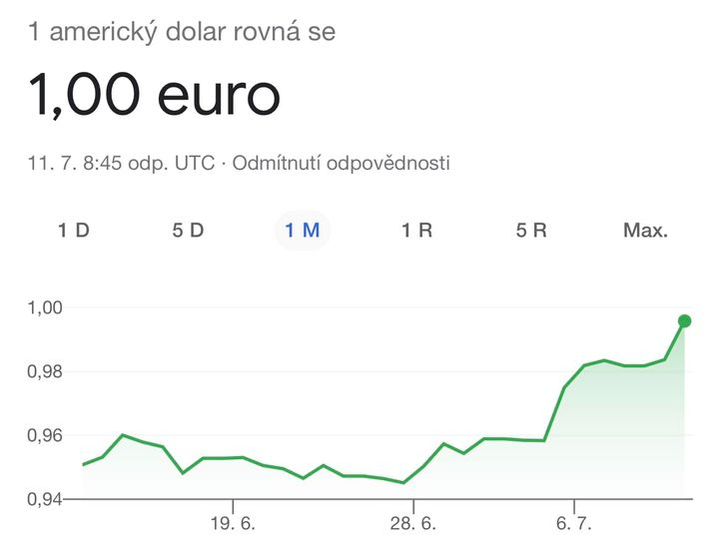
Task: Click the '1 americký dolar rovná se' text
Action: tap(183, 32)
